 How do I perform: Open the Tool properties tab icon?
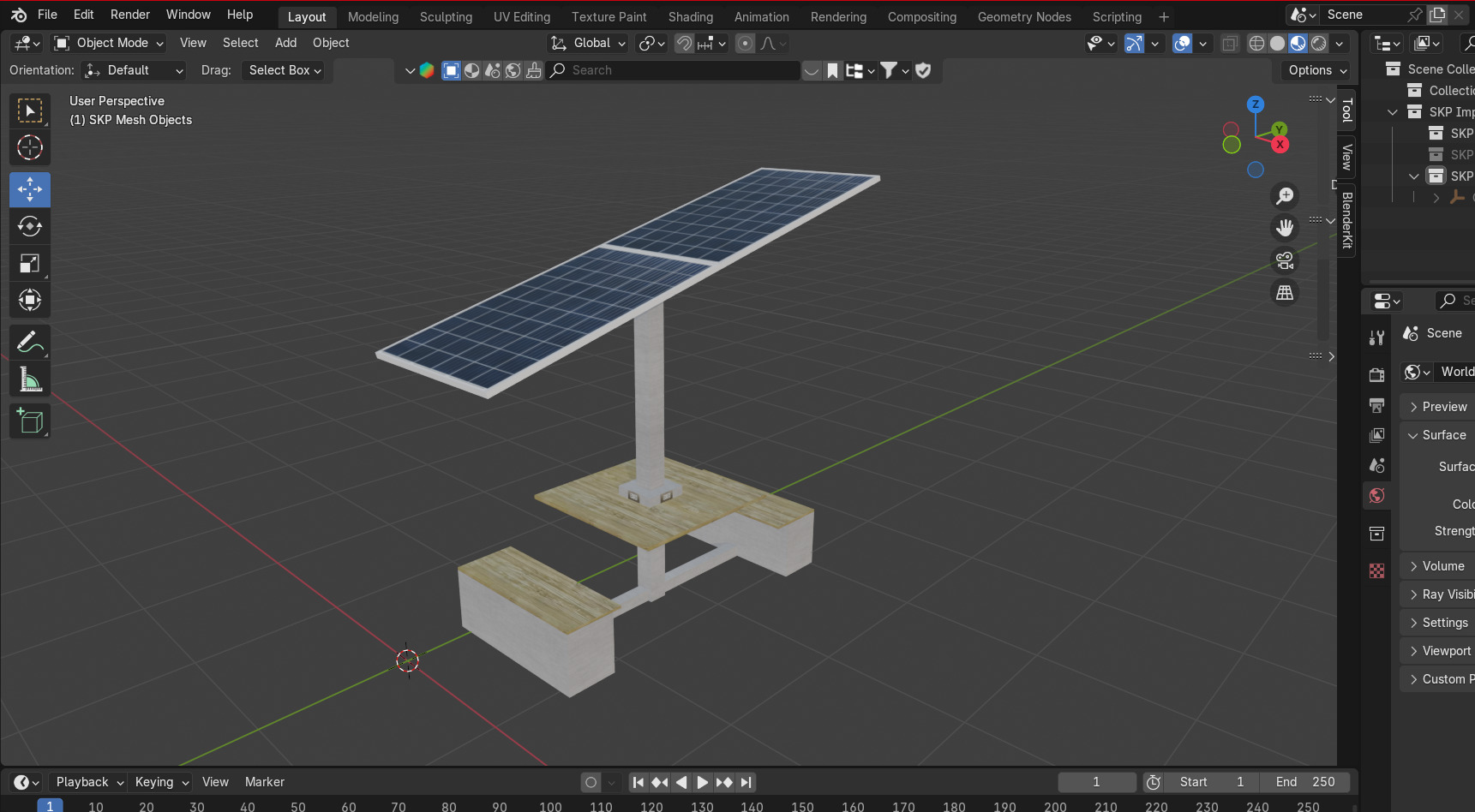(x=1377, y=337)
